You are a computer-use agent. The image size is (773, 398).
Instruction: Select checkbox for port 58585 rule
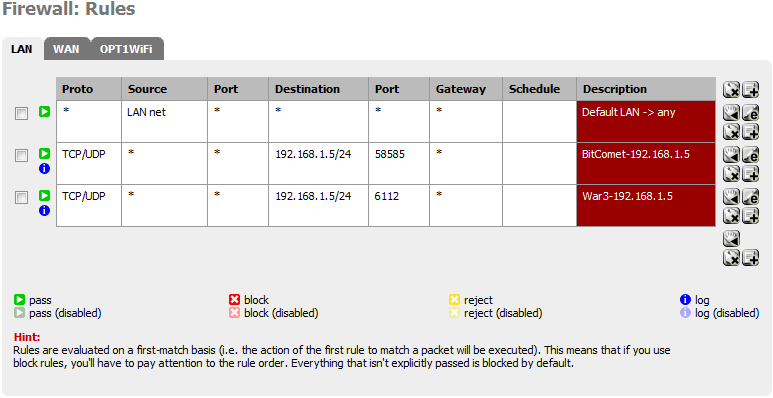pyautogui.click(x=21, y=156)
